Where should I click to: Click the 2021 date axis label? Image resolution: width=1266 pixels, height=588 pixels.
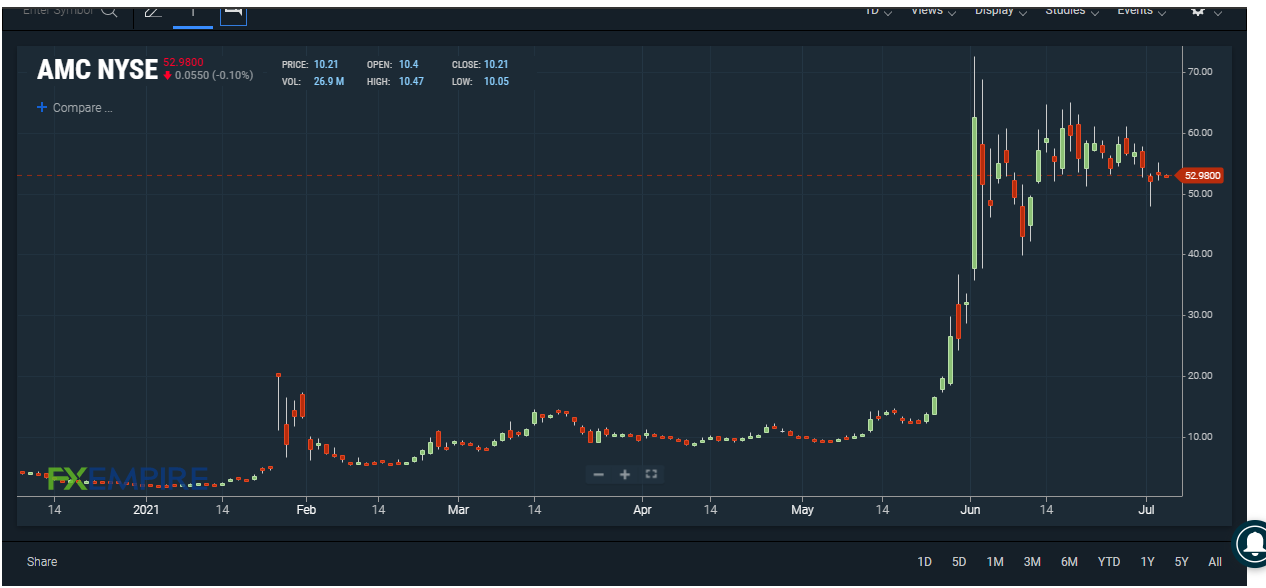click(147, 510)
